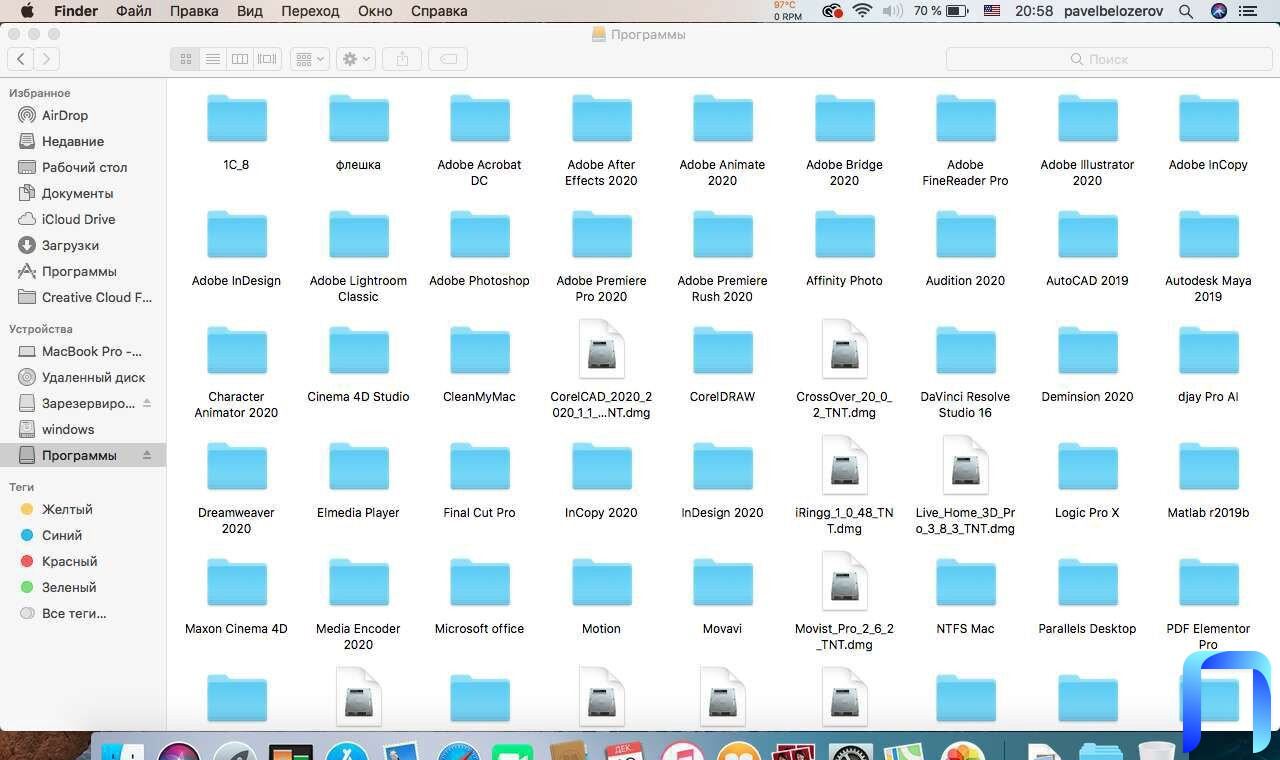Screen dimensions: 1280x760
Task: Eject the Зарезервировано volume
Action: click(147, 403)
